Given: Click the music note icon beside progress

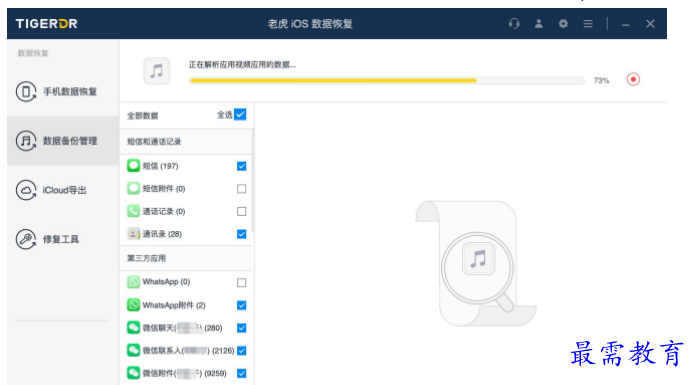Looking at the screenshot, I should [157, 71].
